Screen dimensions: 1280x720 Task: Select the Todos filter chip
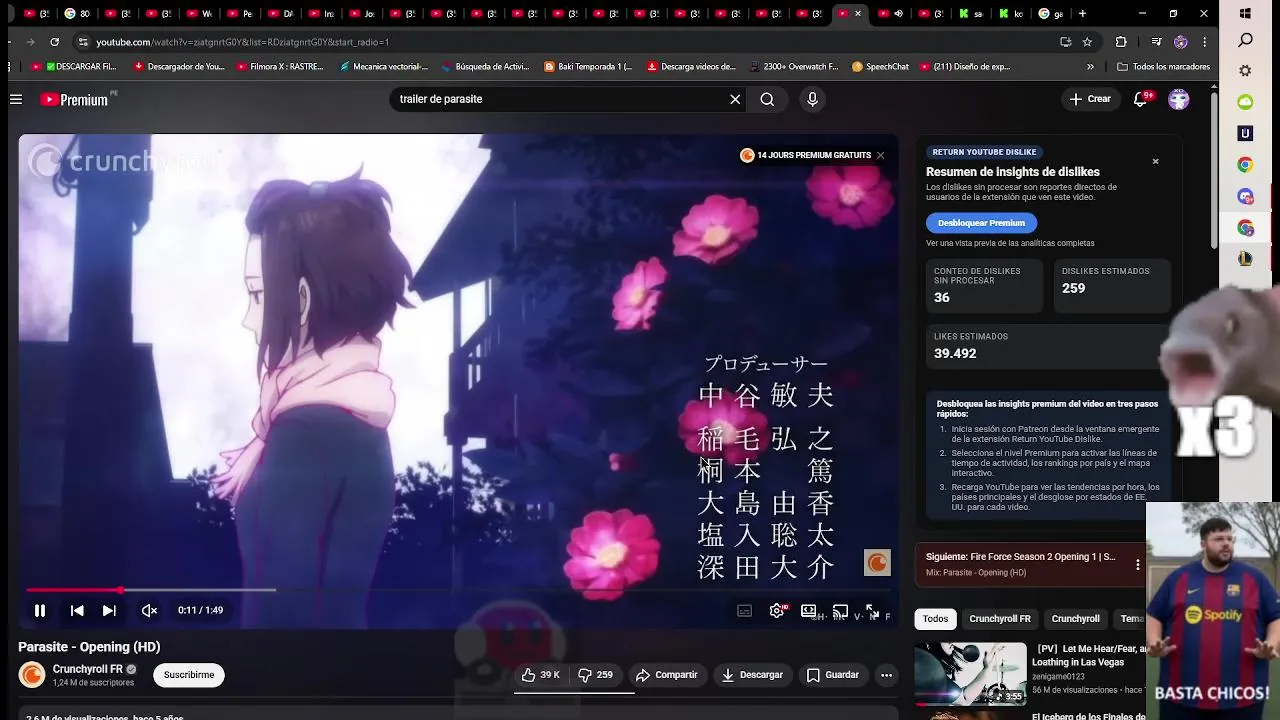point(935,619)
